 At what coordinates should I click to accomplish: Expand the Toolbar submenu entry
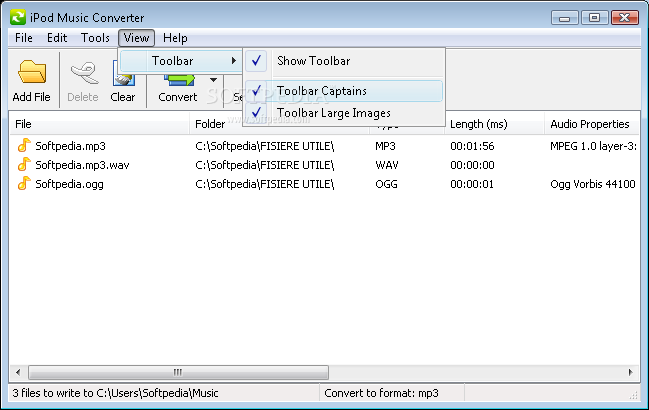180,61
